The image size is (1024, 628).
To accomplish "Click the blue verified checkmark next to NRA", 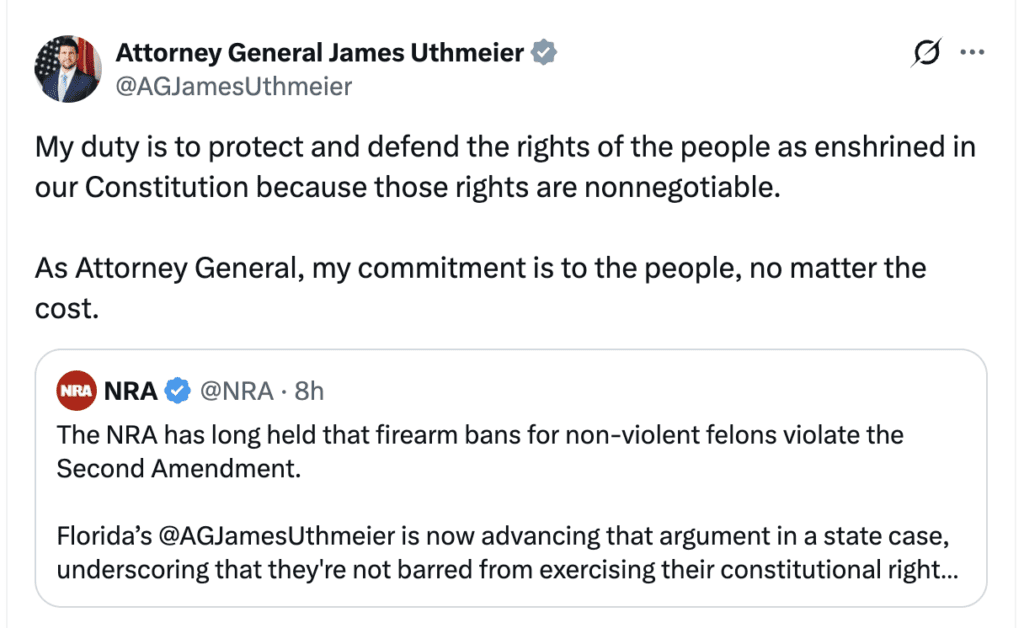I will pos(178,391).
